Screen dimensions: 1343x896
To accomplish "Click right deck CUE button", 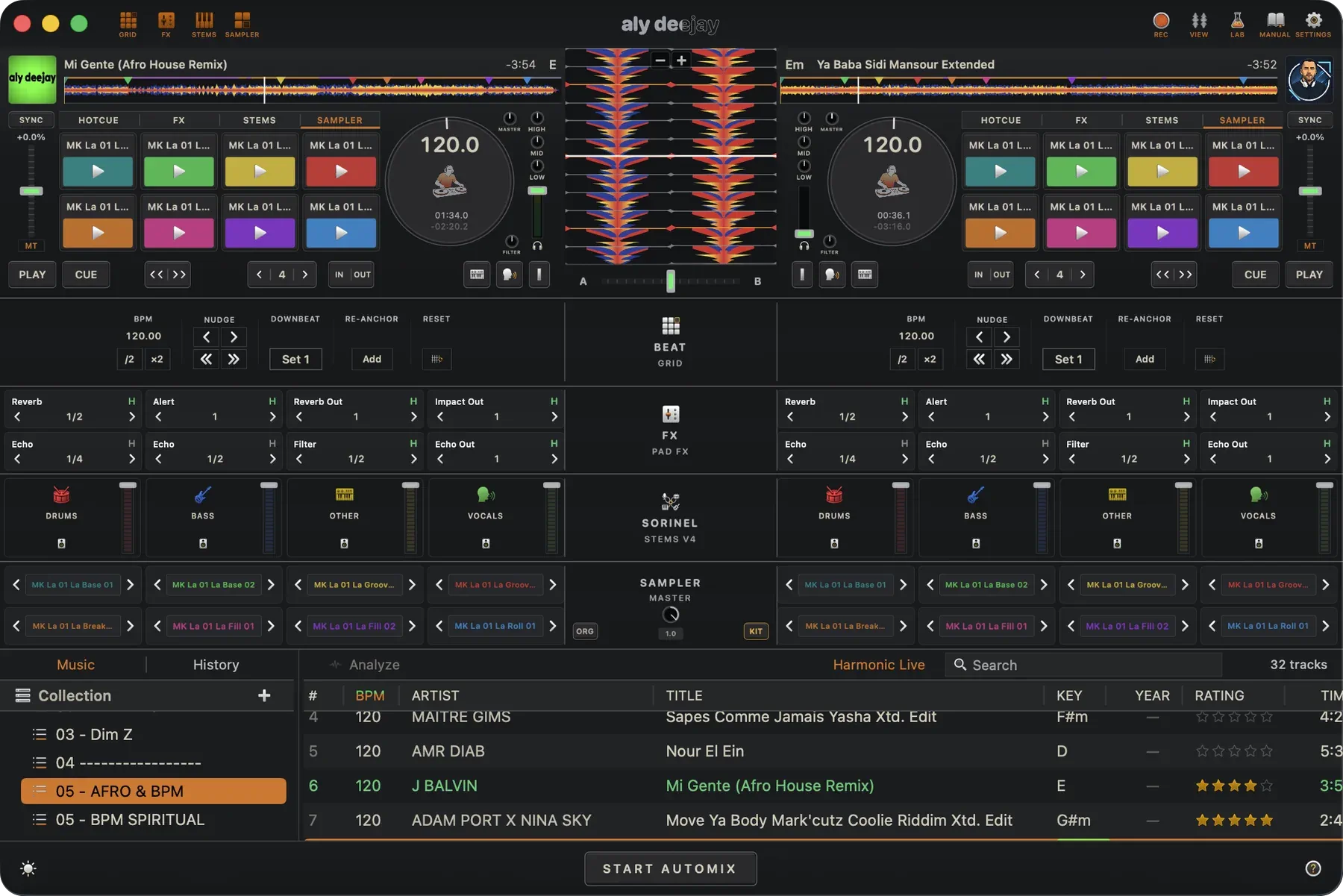I will click(1255, 275).
